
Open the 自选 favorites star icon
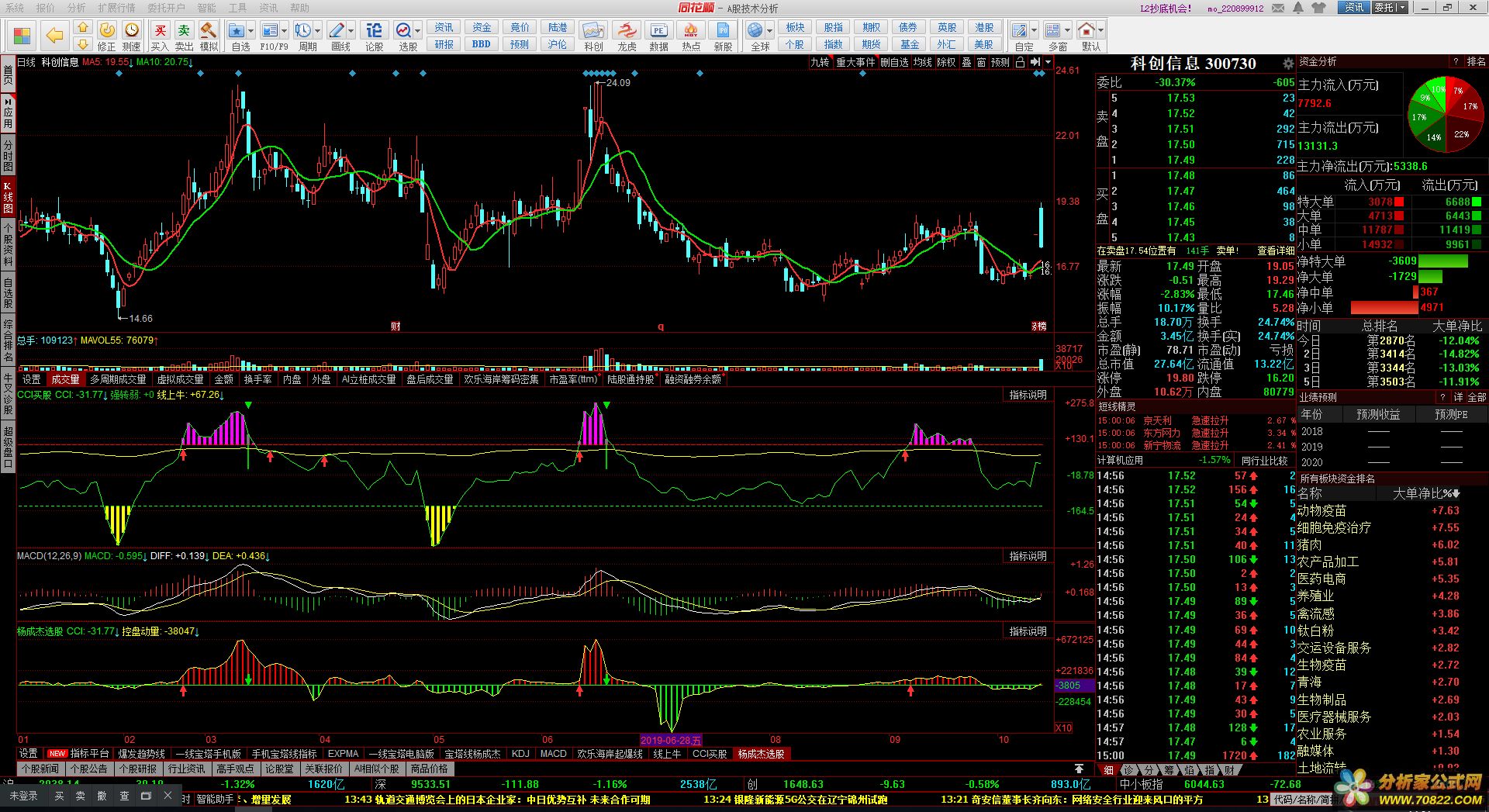tap(237, 30)
